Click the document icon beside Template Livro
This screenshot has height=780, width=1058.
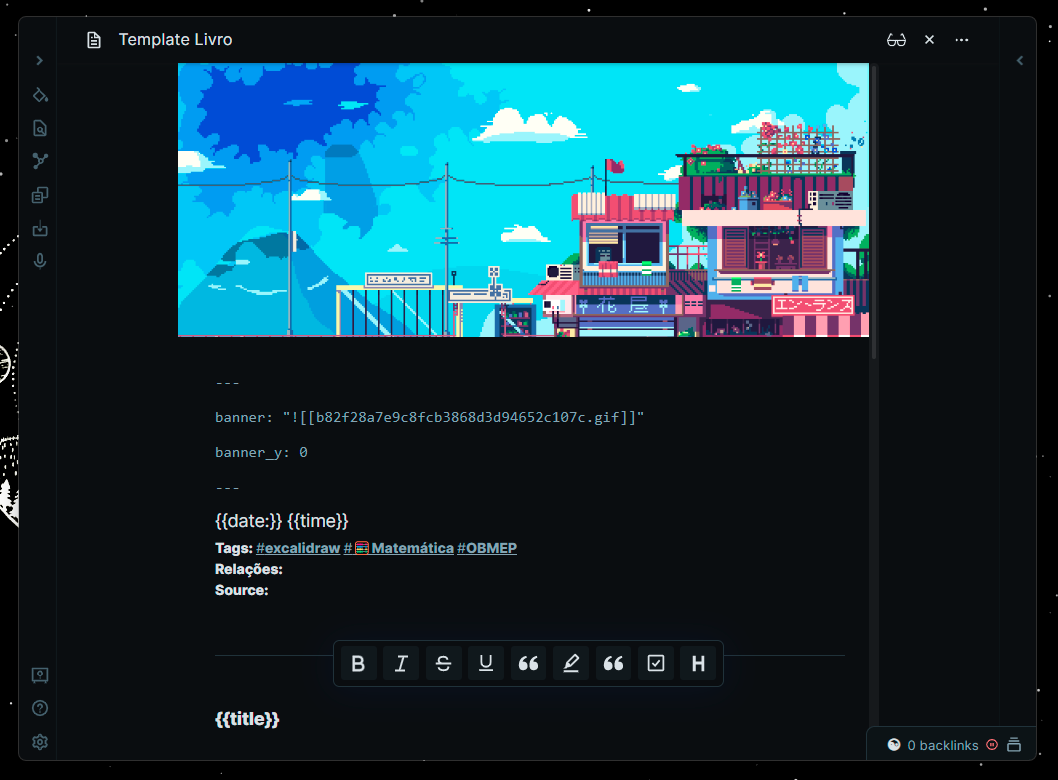click(94, 40)
